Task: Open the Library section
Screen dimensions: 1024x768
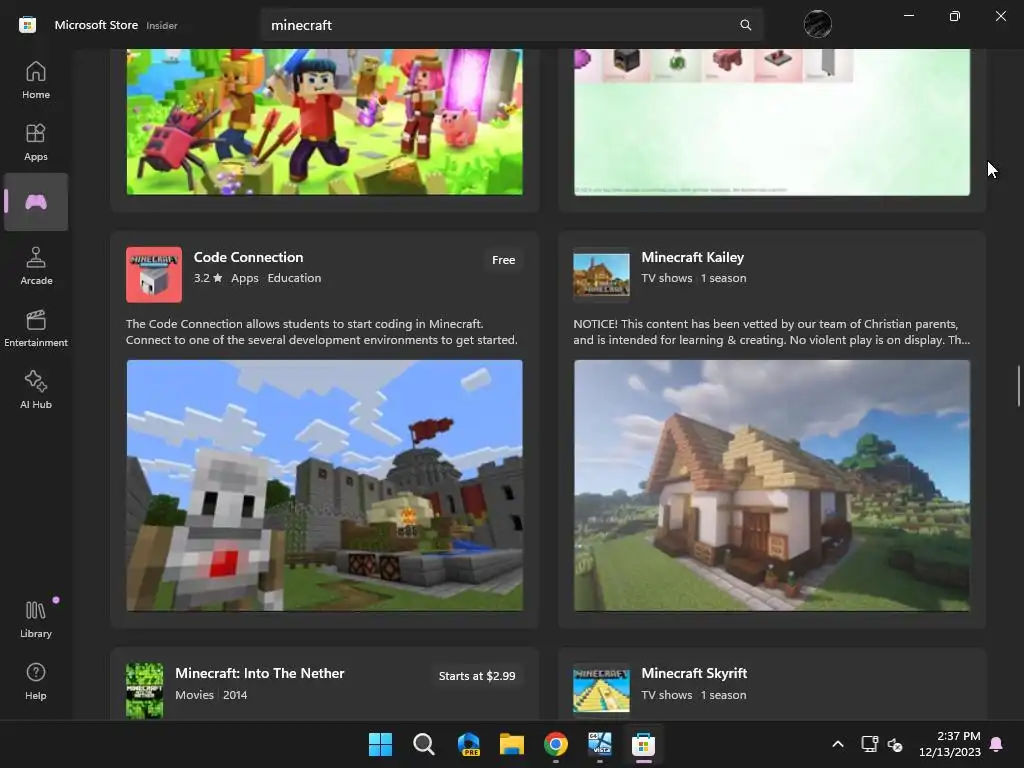Action: pyautogui.click(x=36, y=619)
